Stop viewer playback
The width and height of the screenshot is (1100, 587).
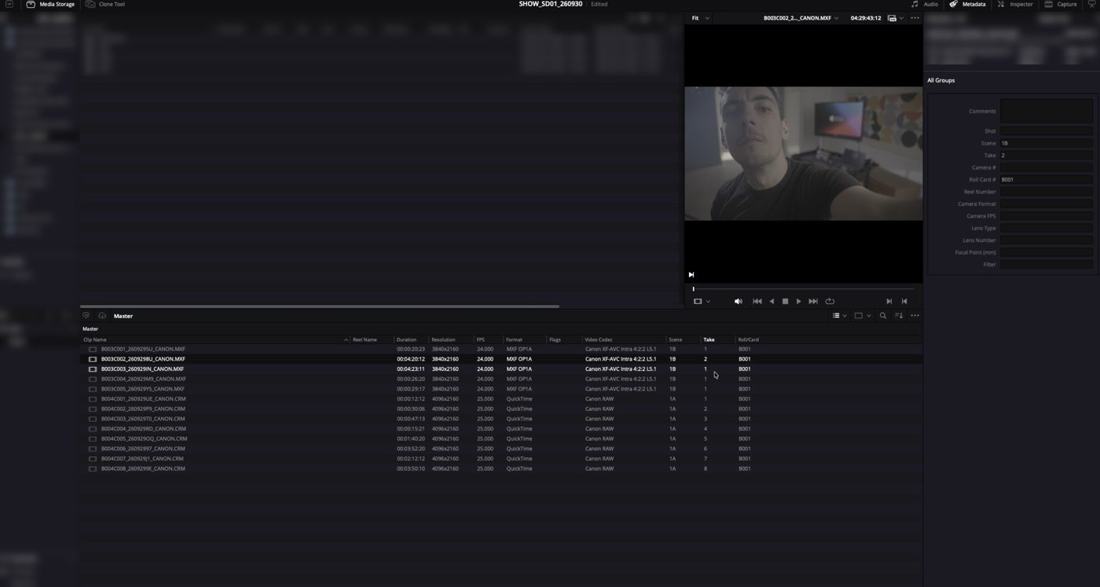point(785,302)
